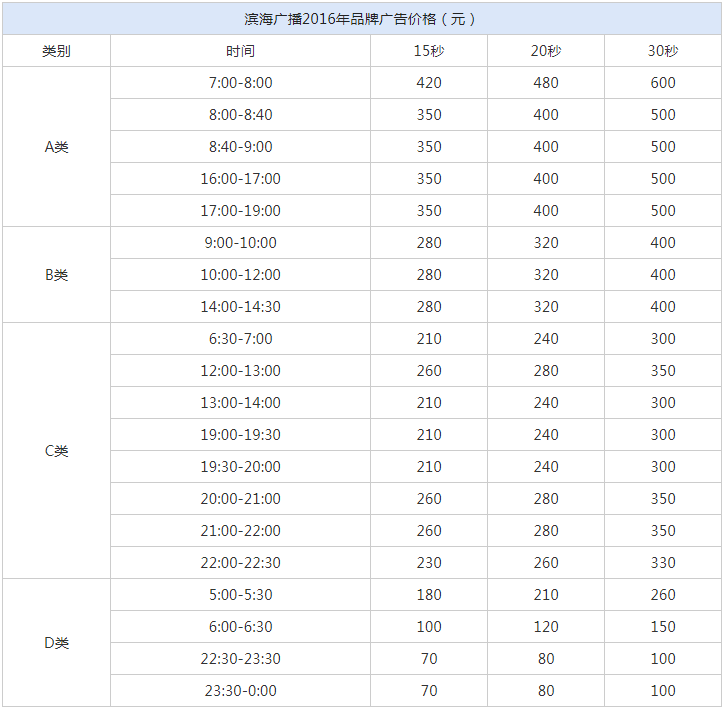Click the 100 price in 23:30-0:00 row
This screenshot has height=710, width=722.
click(663, 691)
